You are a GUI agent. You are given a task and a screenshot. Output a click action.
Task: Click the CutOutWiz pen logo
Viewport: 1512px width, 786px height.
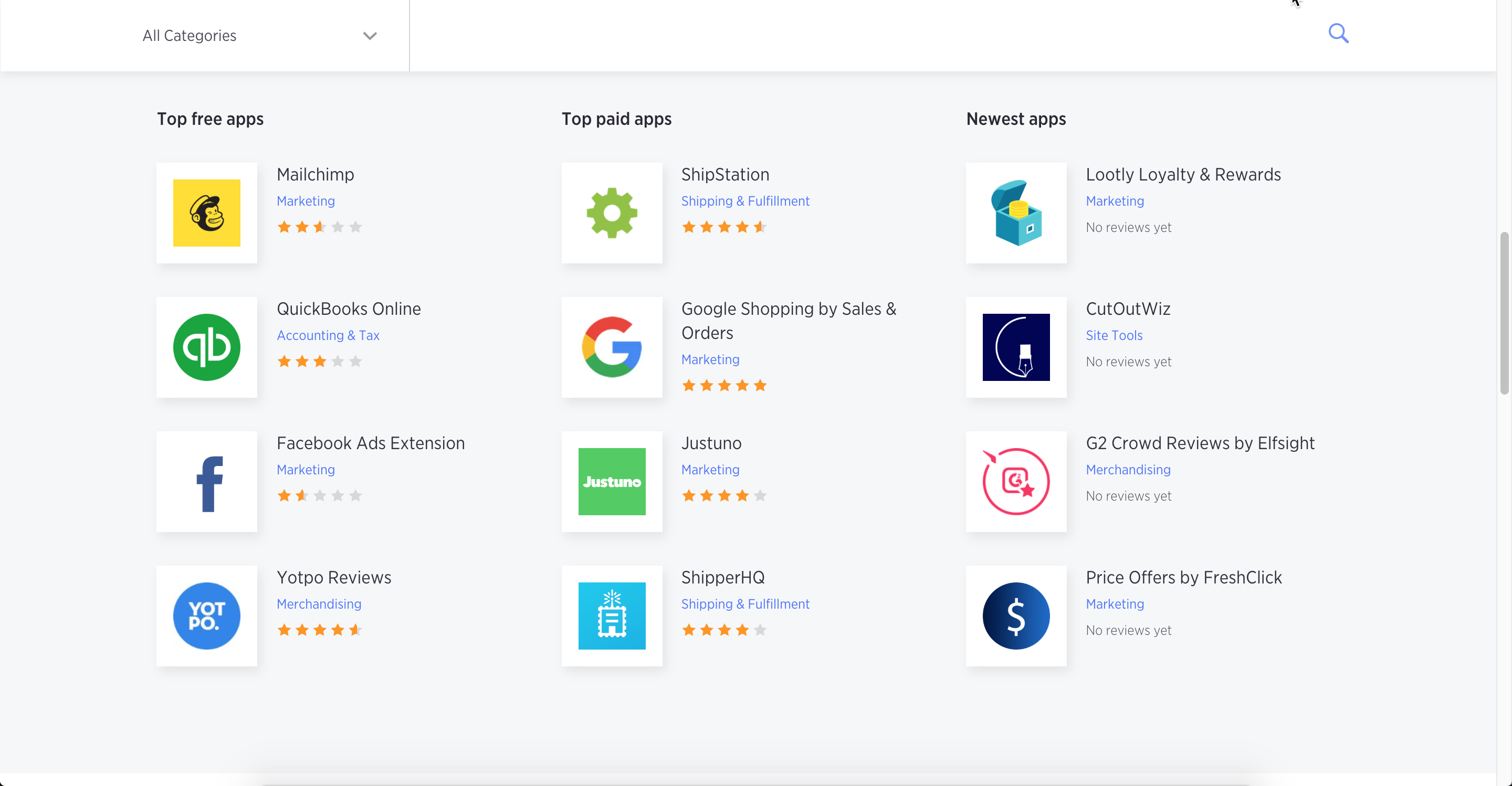coord(1016,347)
